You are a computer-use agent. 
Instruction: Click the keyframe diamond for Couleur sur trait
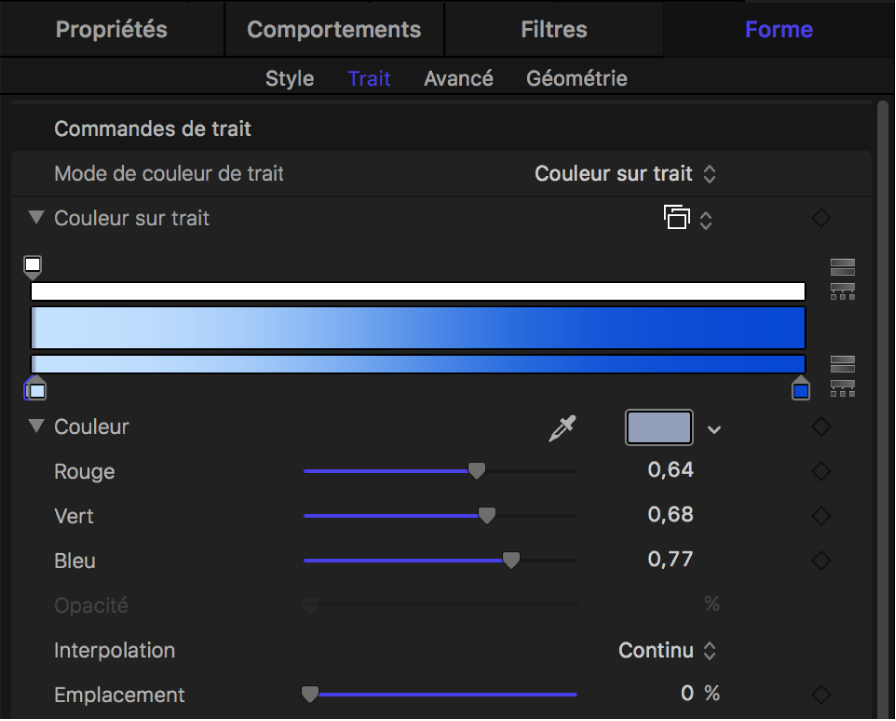click(x=820, y=217)
